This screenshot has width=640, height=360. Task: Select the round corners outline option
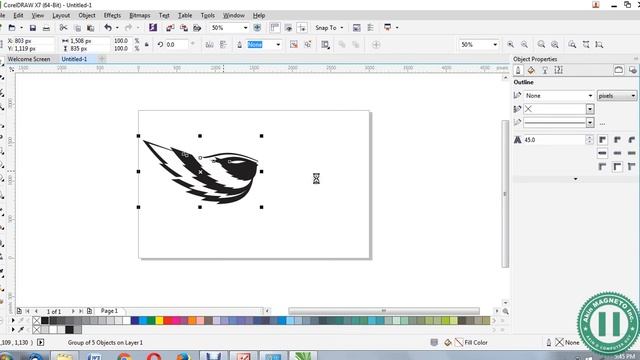pos(617,140)
